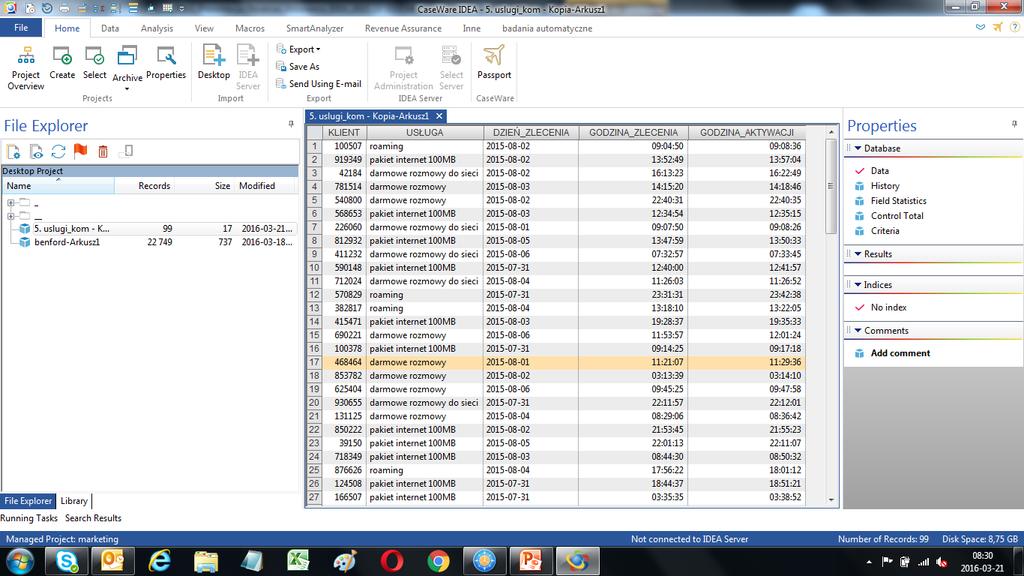The image size is (1024, 576).
Task: Open Project Overview in the ribbon
Action: 26,67
